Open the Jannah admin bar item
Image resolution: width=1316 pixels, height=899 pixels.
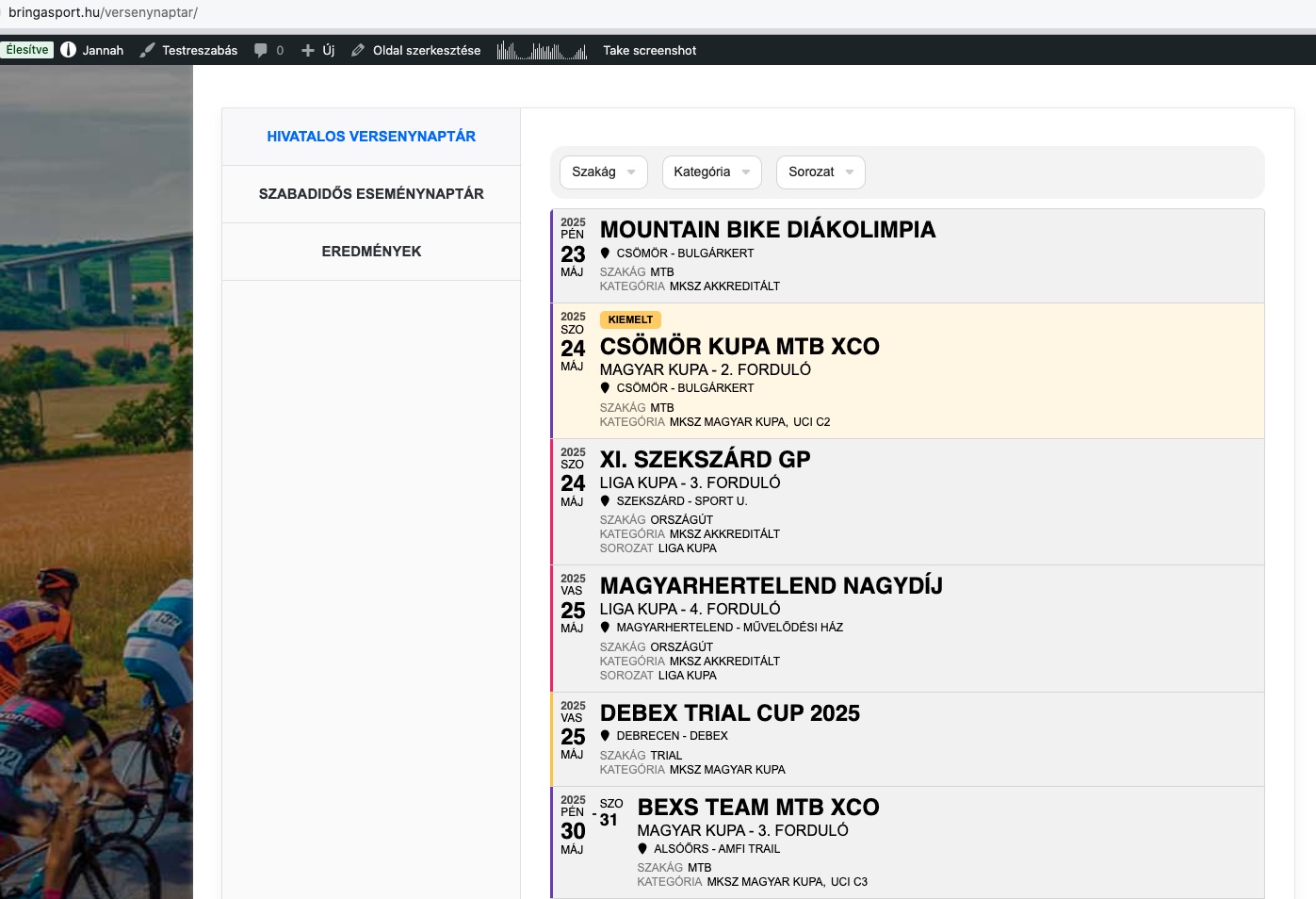103,50
